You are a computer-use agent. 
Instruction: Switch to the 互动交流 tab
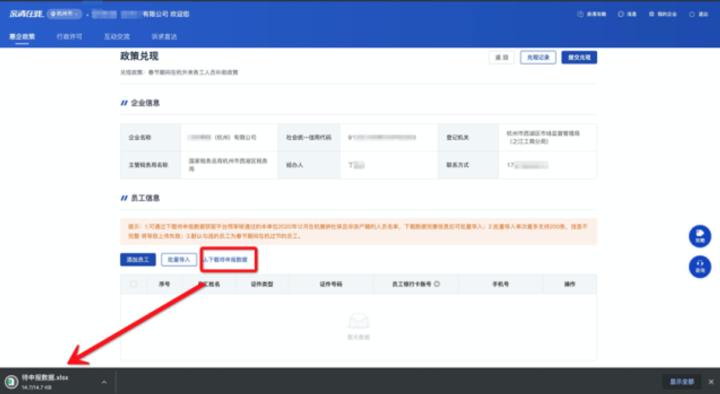117,36
